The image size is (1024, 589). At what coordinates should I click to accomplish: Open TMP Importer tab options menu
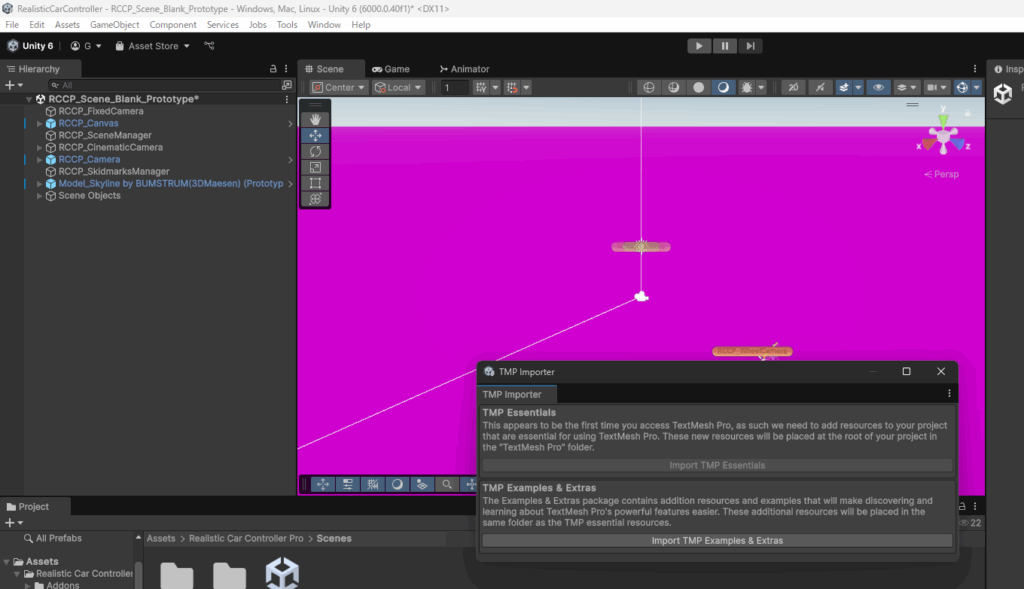949,393
